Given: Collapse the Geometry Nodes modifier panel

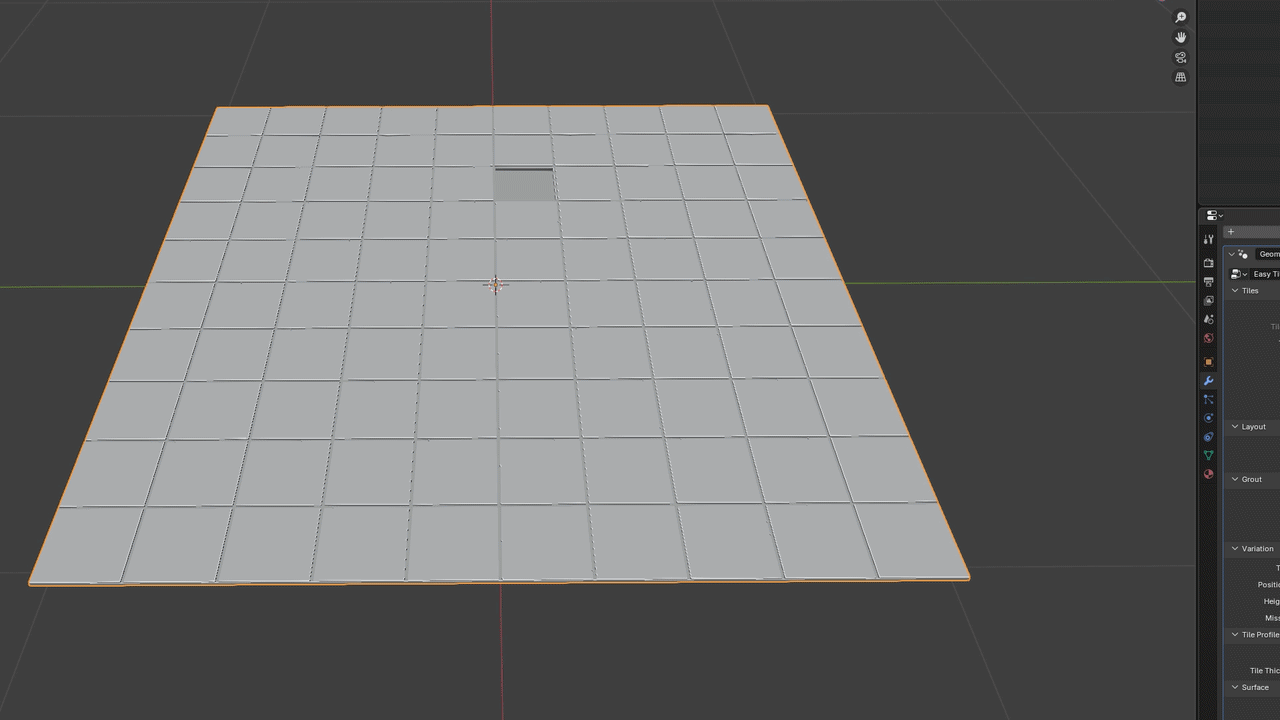Looking at the screenshot, I should pos(1232,254).
